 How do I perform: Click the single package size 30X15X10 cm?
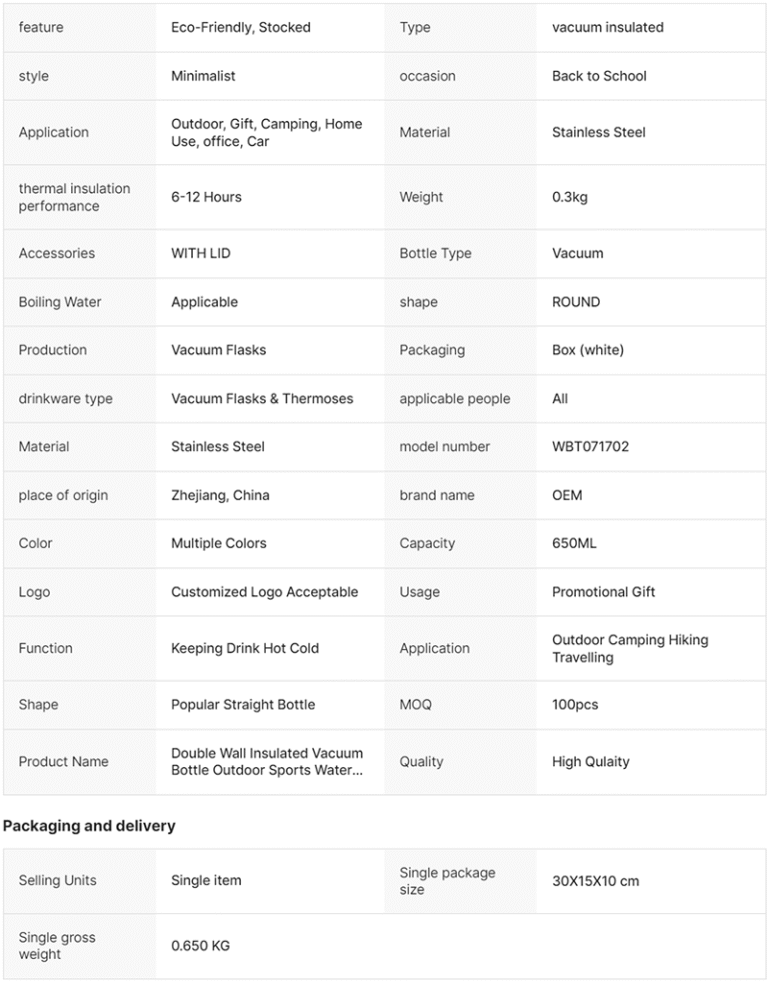(x=595, y=881)
